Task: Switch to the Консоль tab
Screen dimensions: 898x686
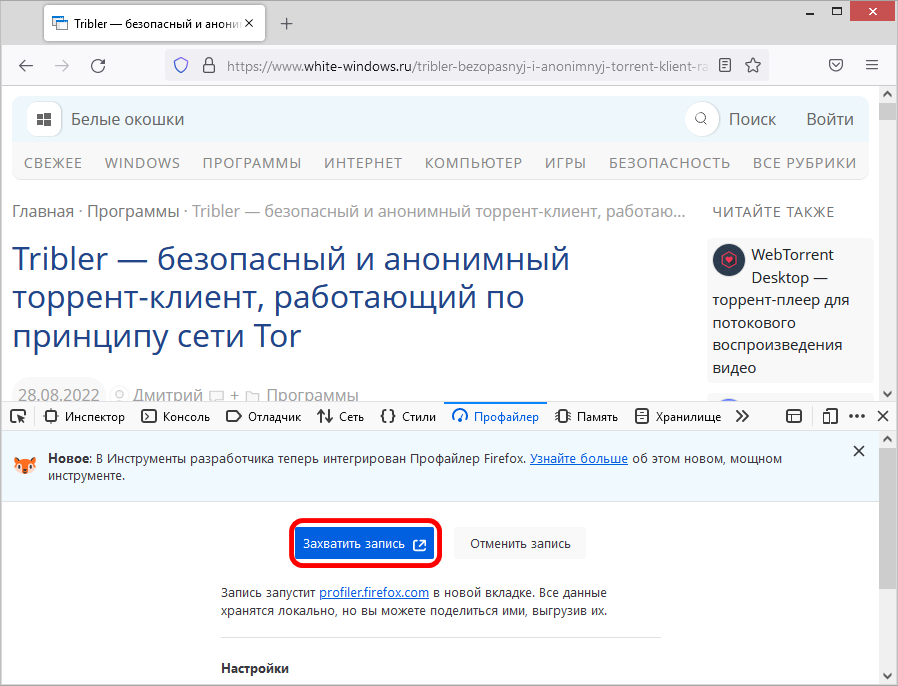Action: tap(176, 416)
